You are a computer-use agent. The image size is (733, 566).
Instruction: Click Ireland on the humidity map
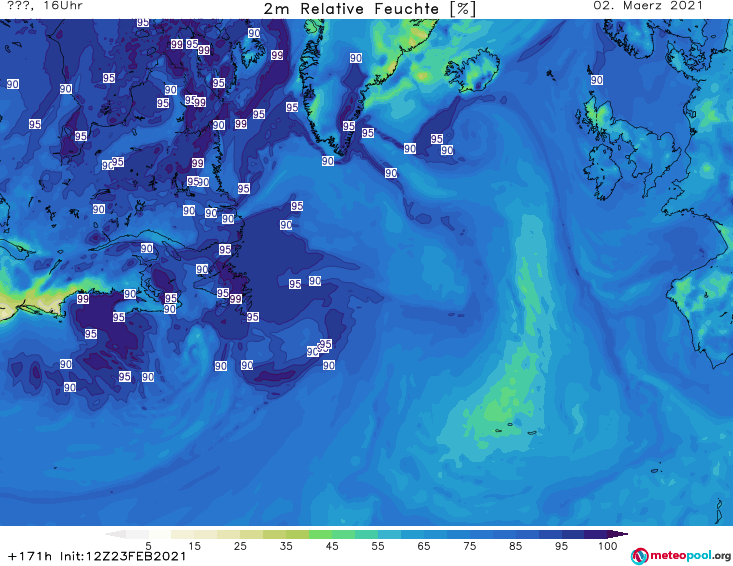click(603, 171)
